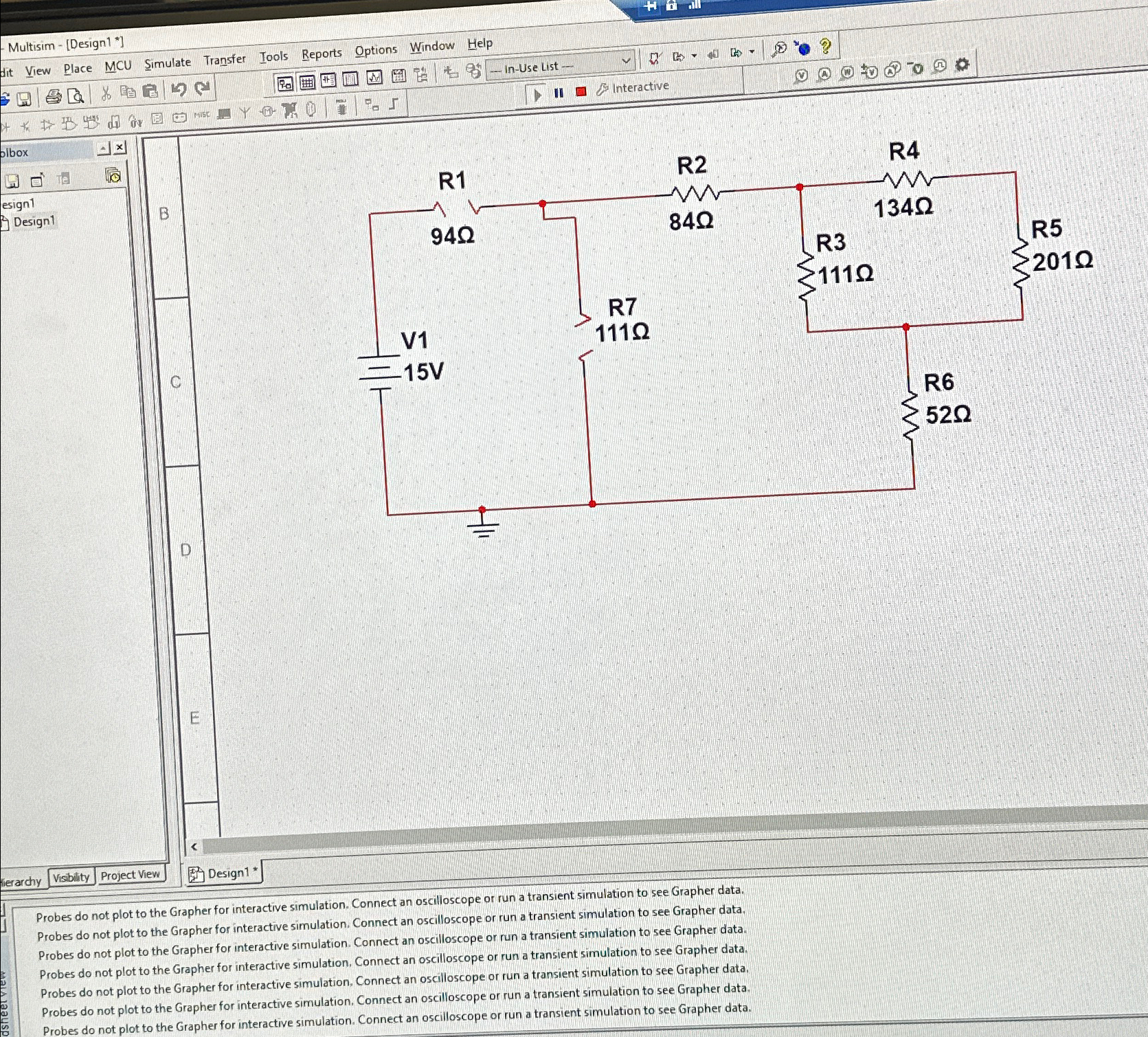Open print preview in the toolbar
The height and width of the screenshot is (1037, 1148).
76,96
